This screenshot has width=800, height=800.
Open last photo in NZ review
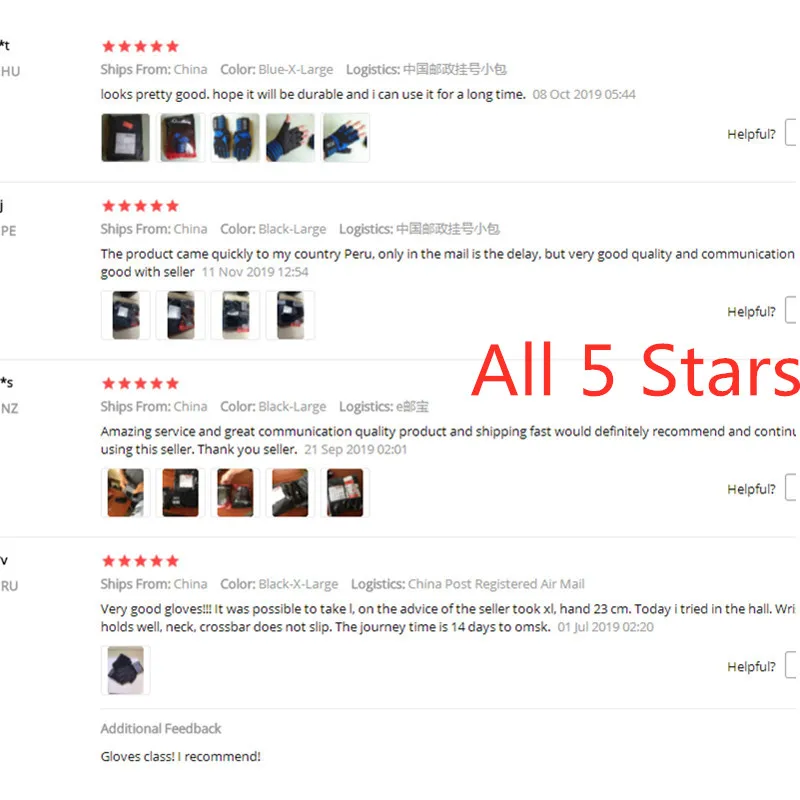(x=345, y=493)
